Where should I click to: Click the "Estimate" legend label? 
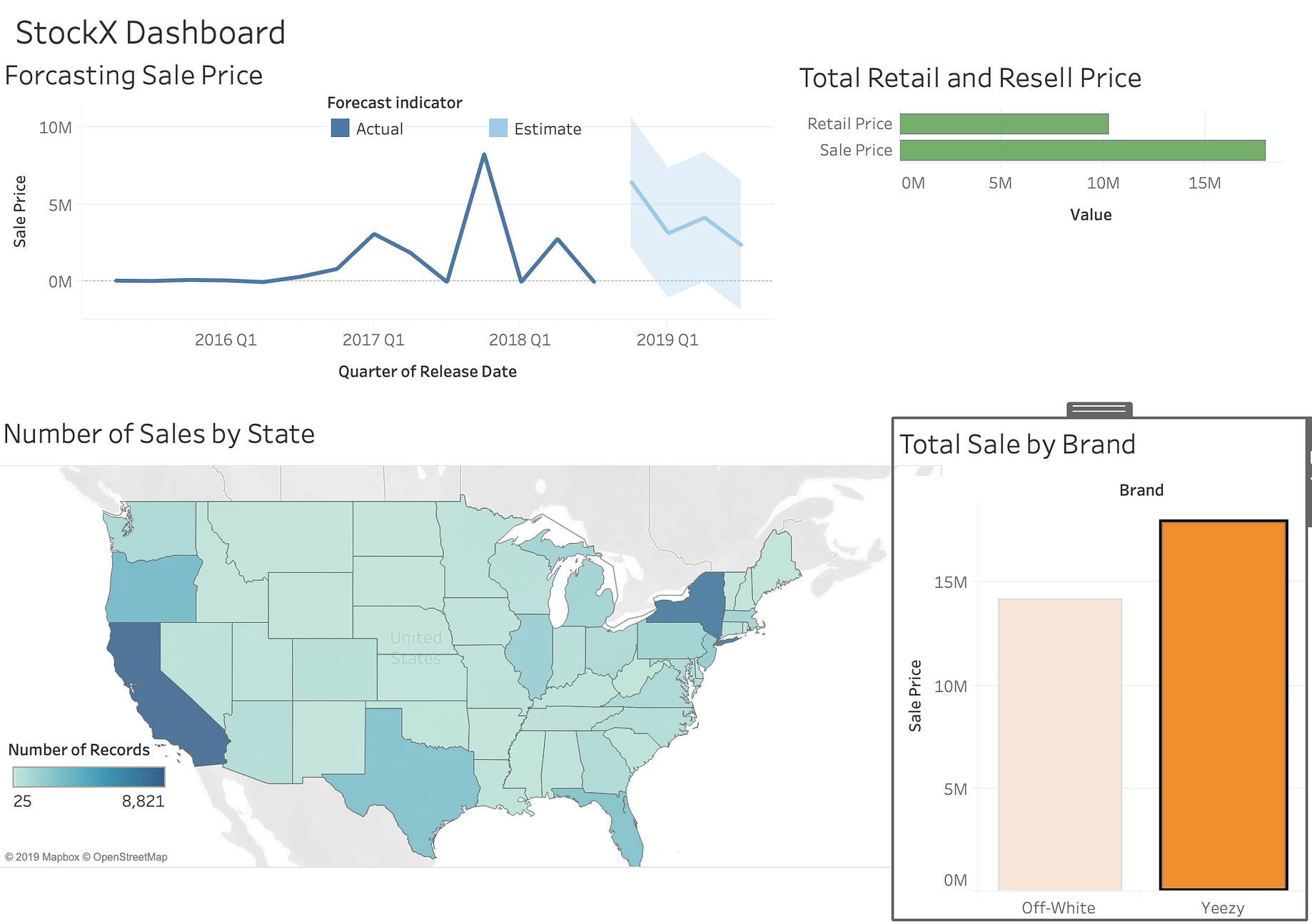click(547, 129)
